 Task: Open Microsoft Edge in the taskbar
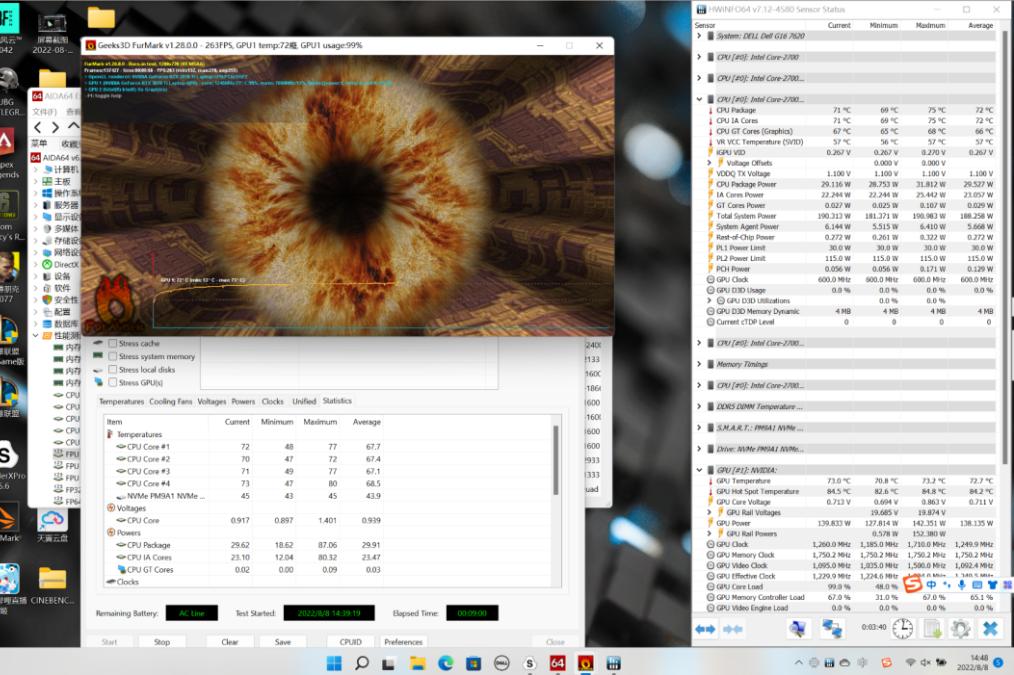coord(446,662)
